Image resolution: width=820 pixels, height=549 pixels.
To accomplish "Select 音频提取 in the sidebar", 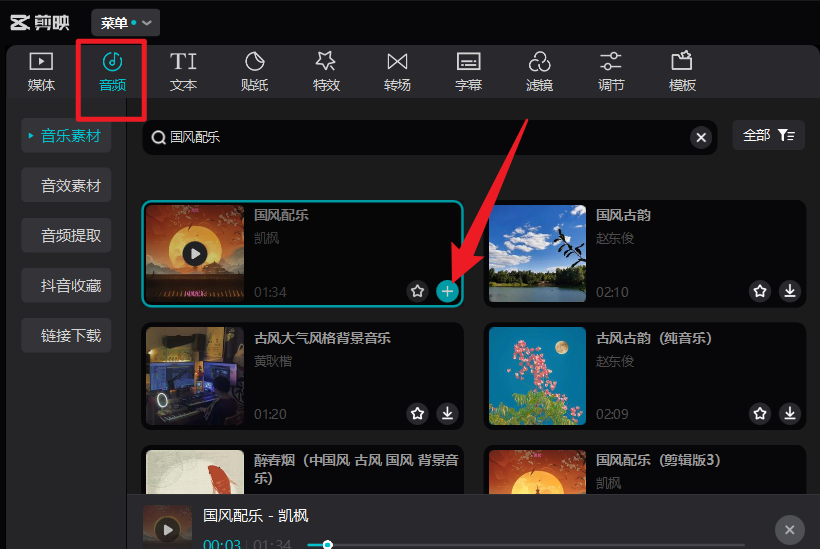I will (66, 235).
